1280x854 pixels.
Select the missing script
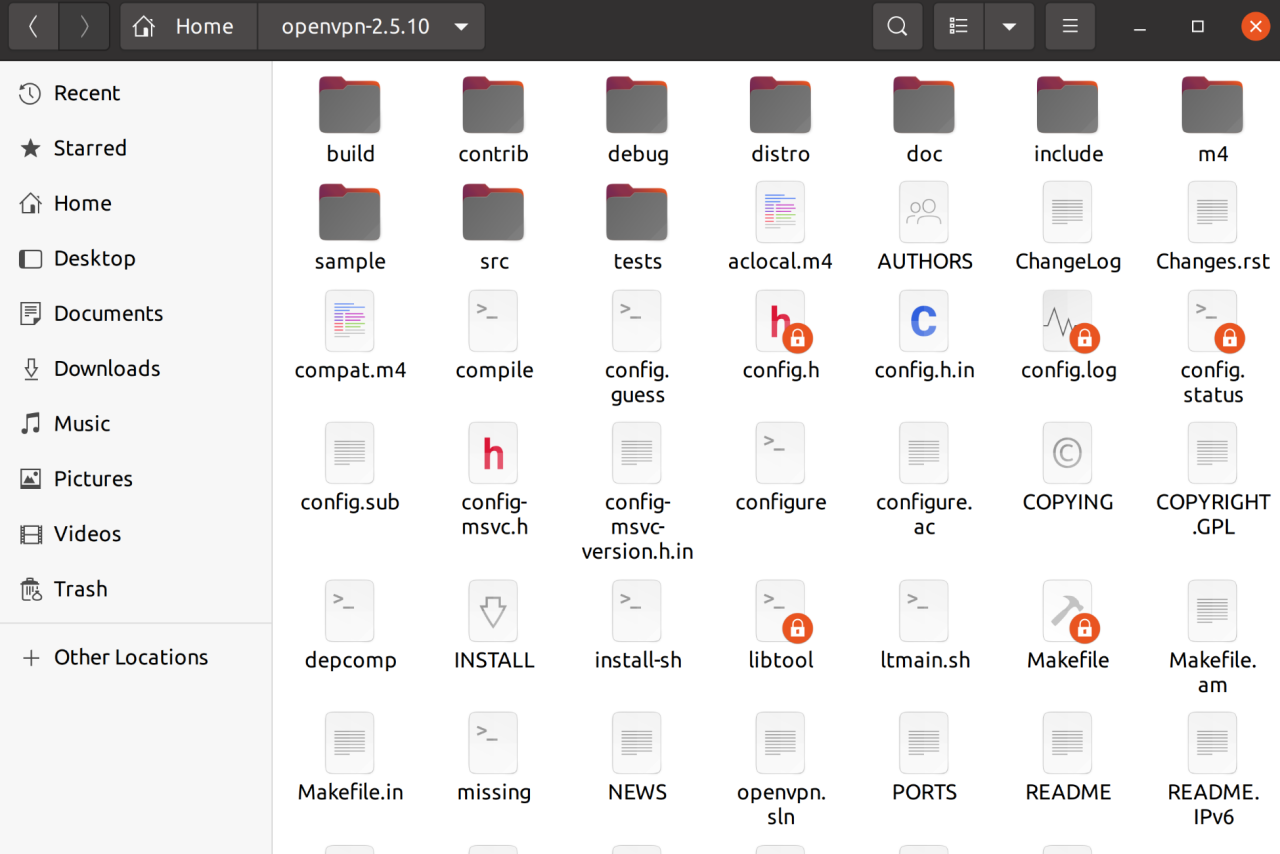click(493, 758)
